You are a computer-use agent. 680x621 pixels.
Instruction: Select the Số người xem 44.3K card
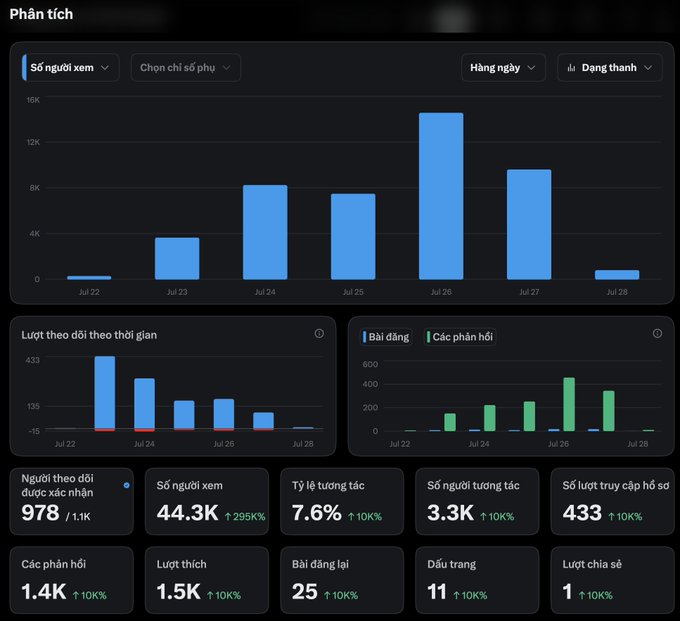point(207,501)
